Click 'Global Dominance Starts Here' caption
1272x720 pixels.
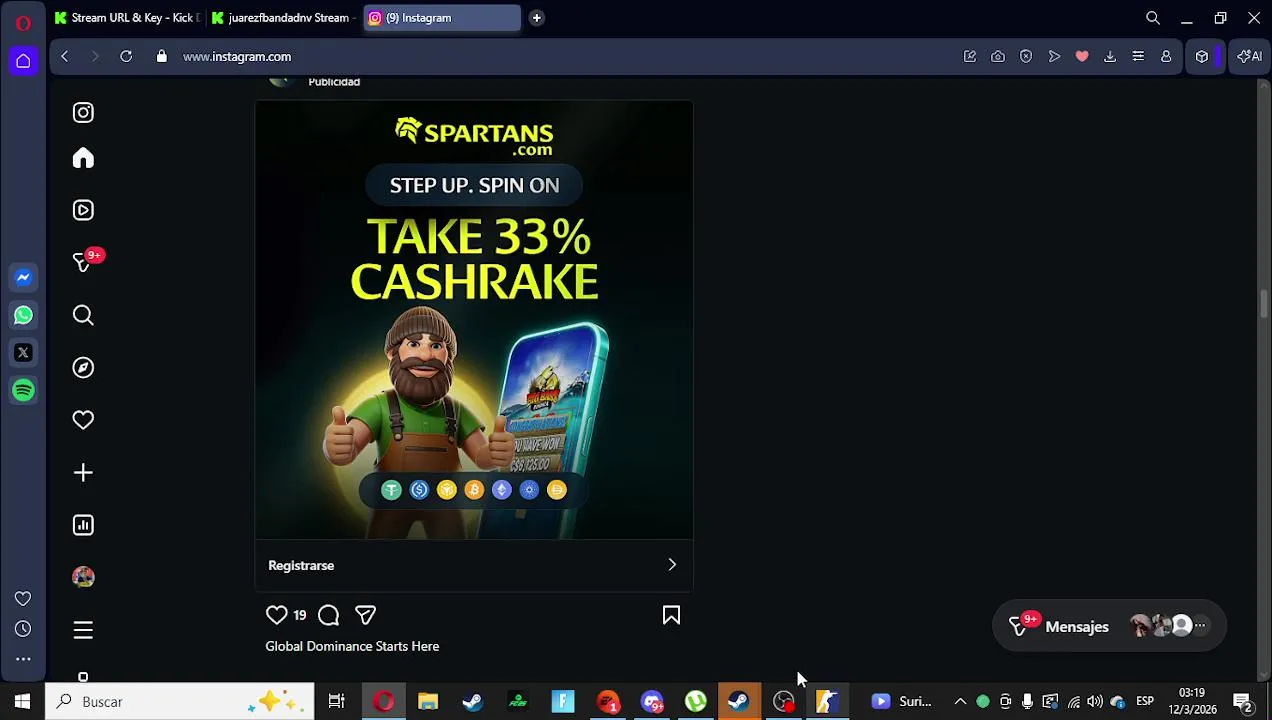(352, 646)
